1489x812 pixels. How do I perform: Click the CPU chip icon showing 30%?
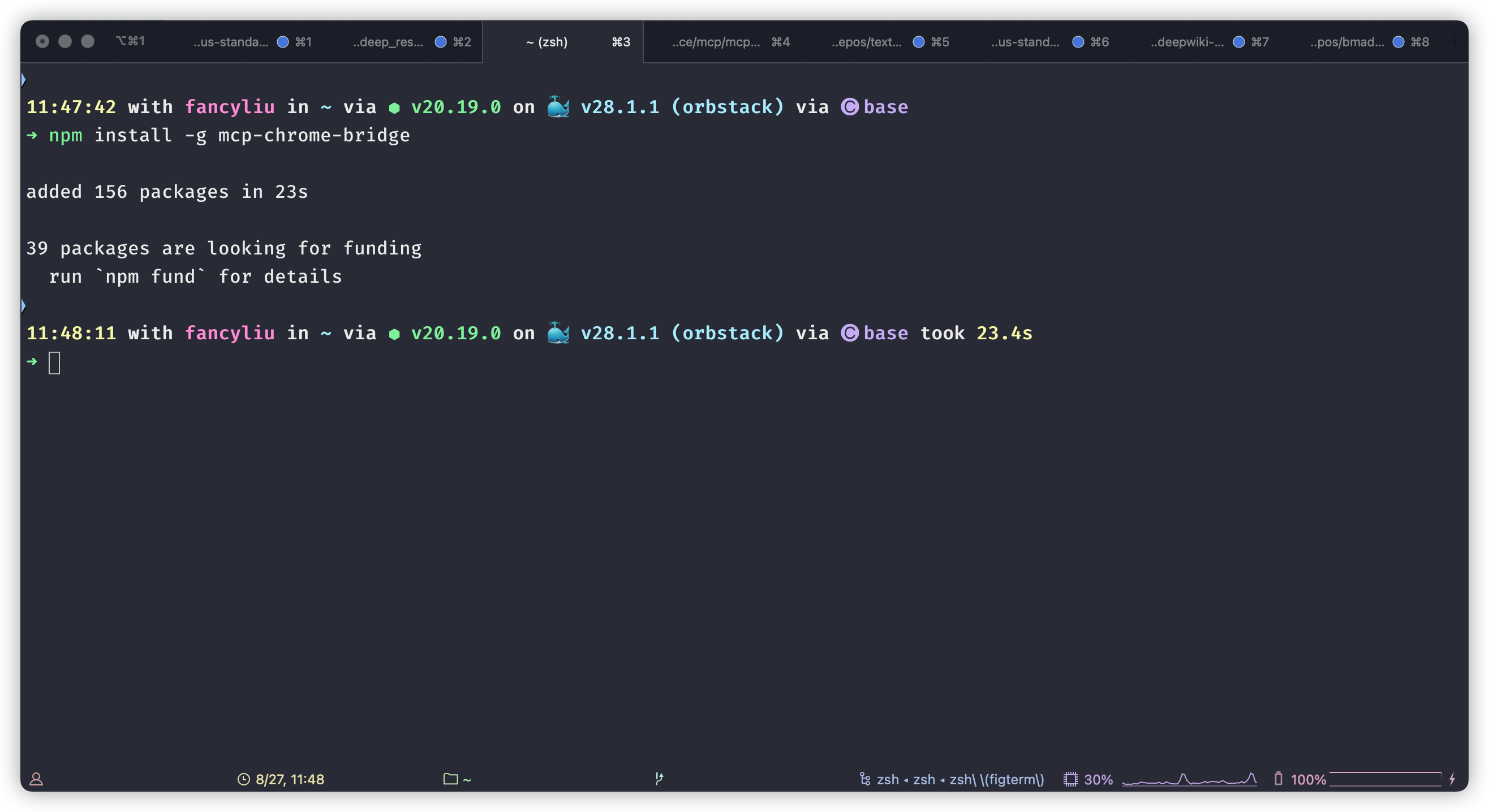[1070, 779]
